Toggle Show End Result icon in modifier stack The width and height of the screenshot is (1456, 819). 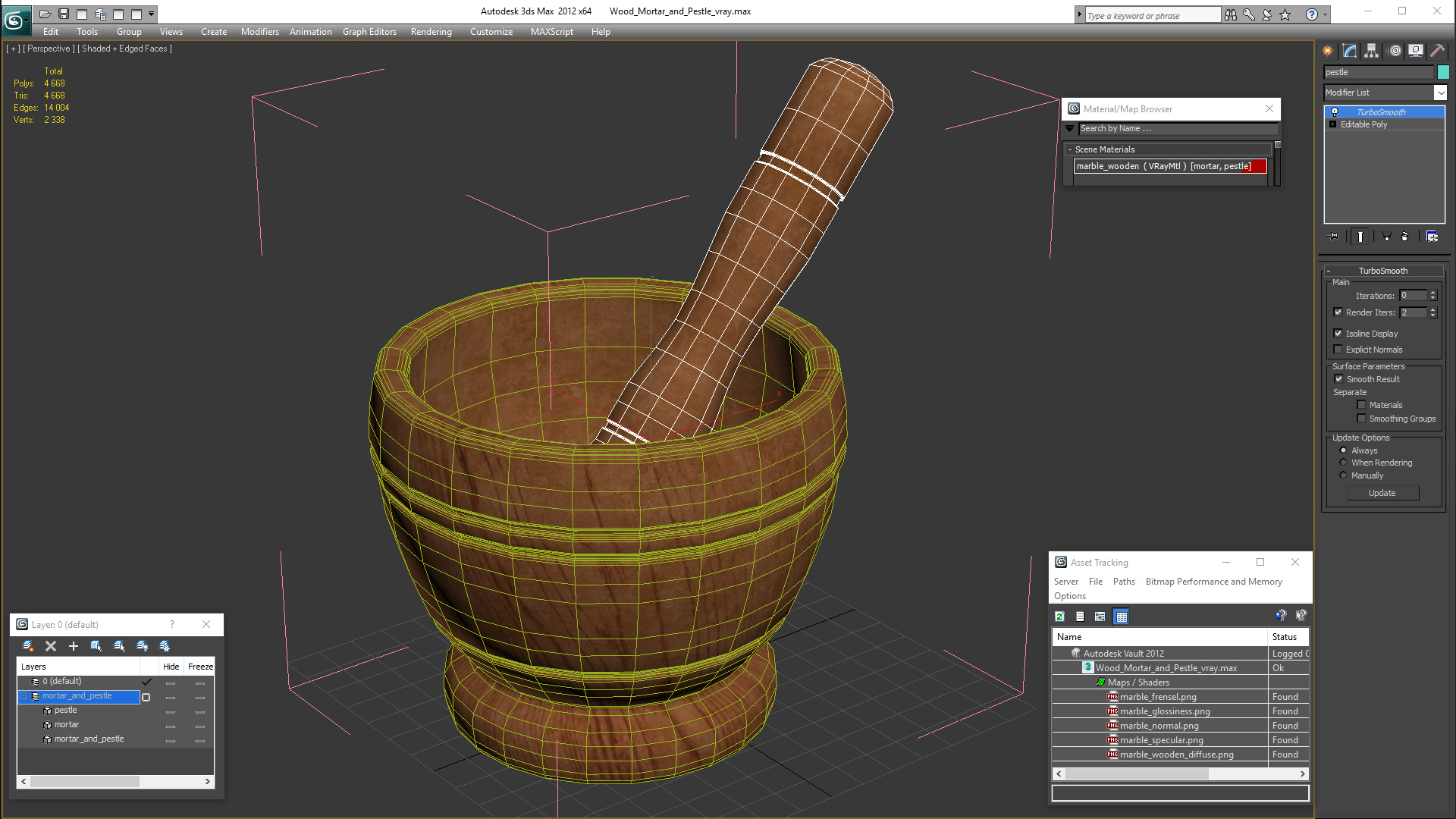(x=1360, y=237)
